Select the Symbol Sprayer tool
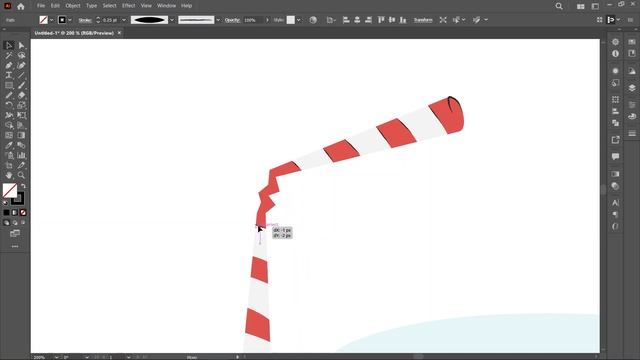The height and width of the screenshot is (360, 640). [x=9, y=155]
